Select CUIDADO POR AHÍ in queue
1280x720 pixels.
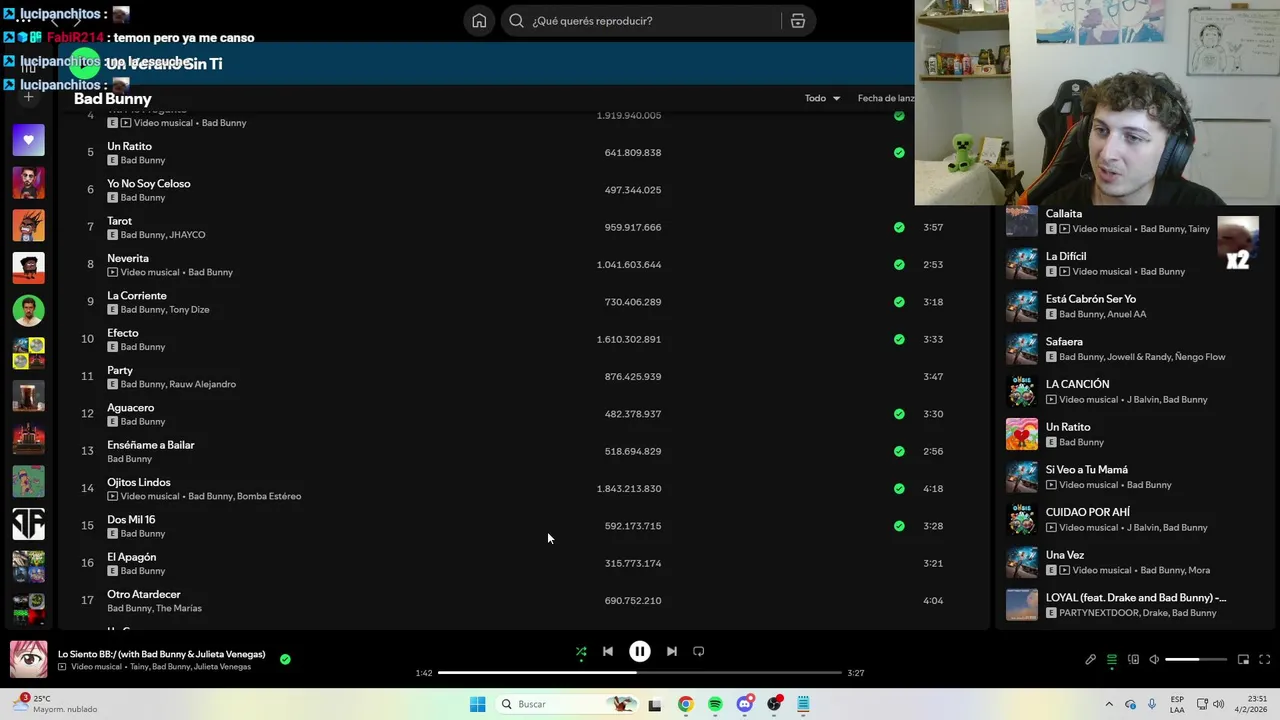click(1088, 512)
